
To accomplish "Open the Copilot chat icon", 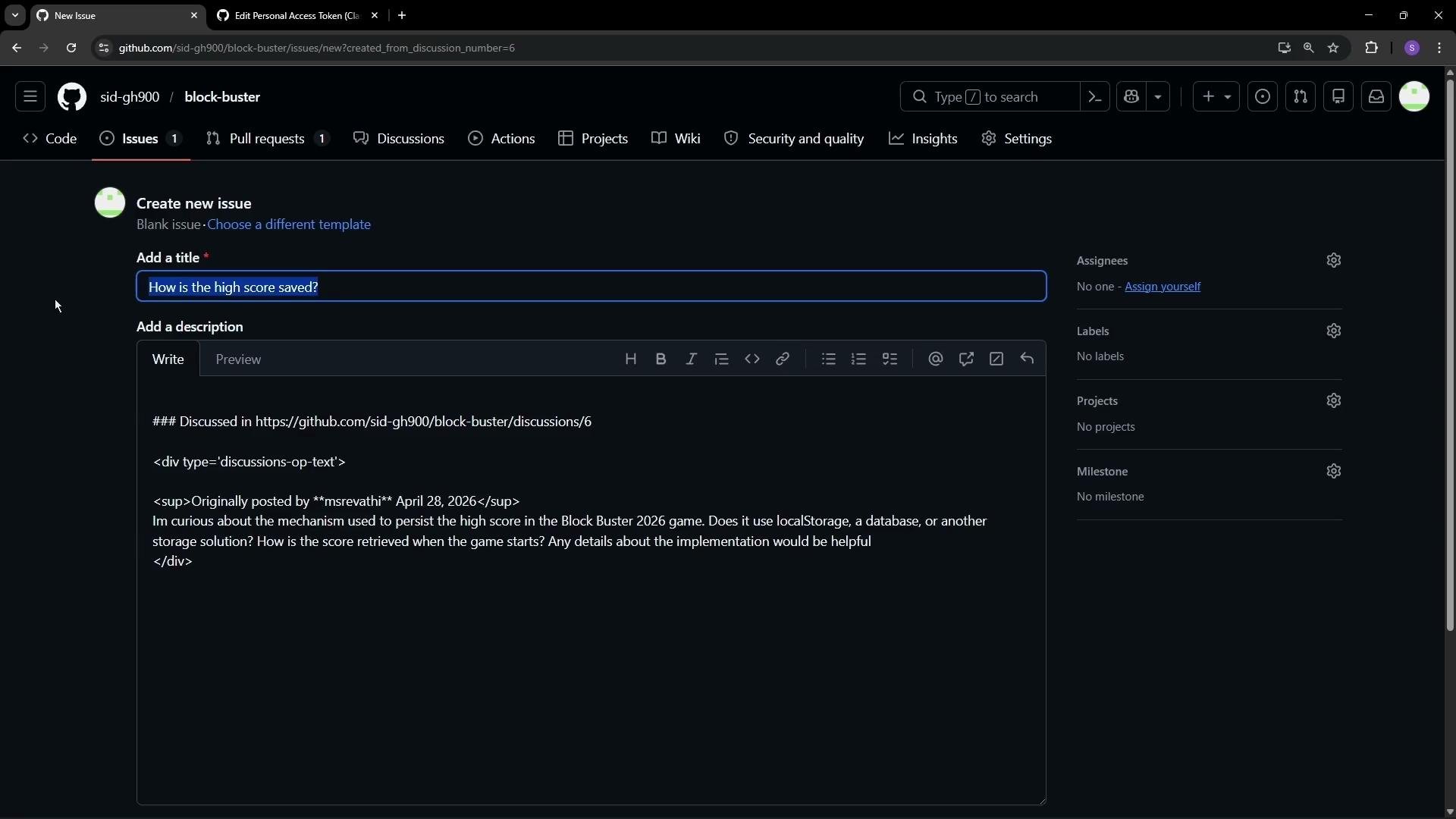I will [x=1132, y=97].
